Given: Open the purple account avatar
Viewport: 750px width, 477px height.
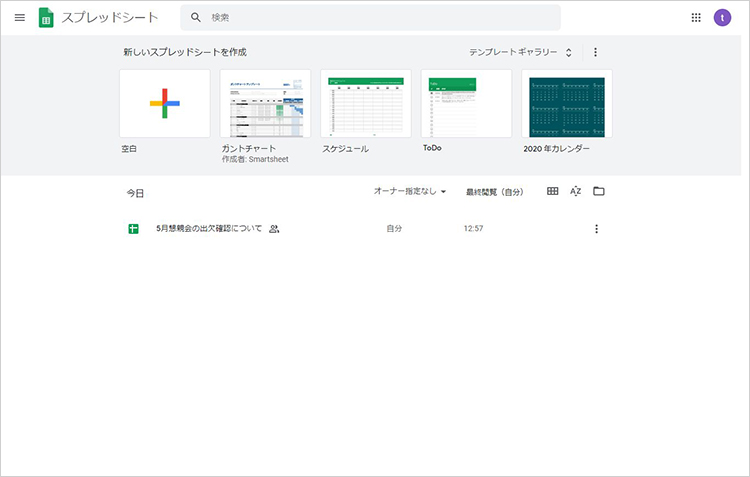Looking at the screenshot, I should (722, 18).
